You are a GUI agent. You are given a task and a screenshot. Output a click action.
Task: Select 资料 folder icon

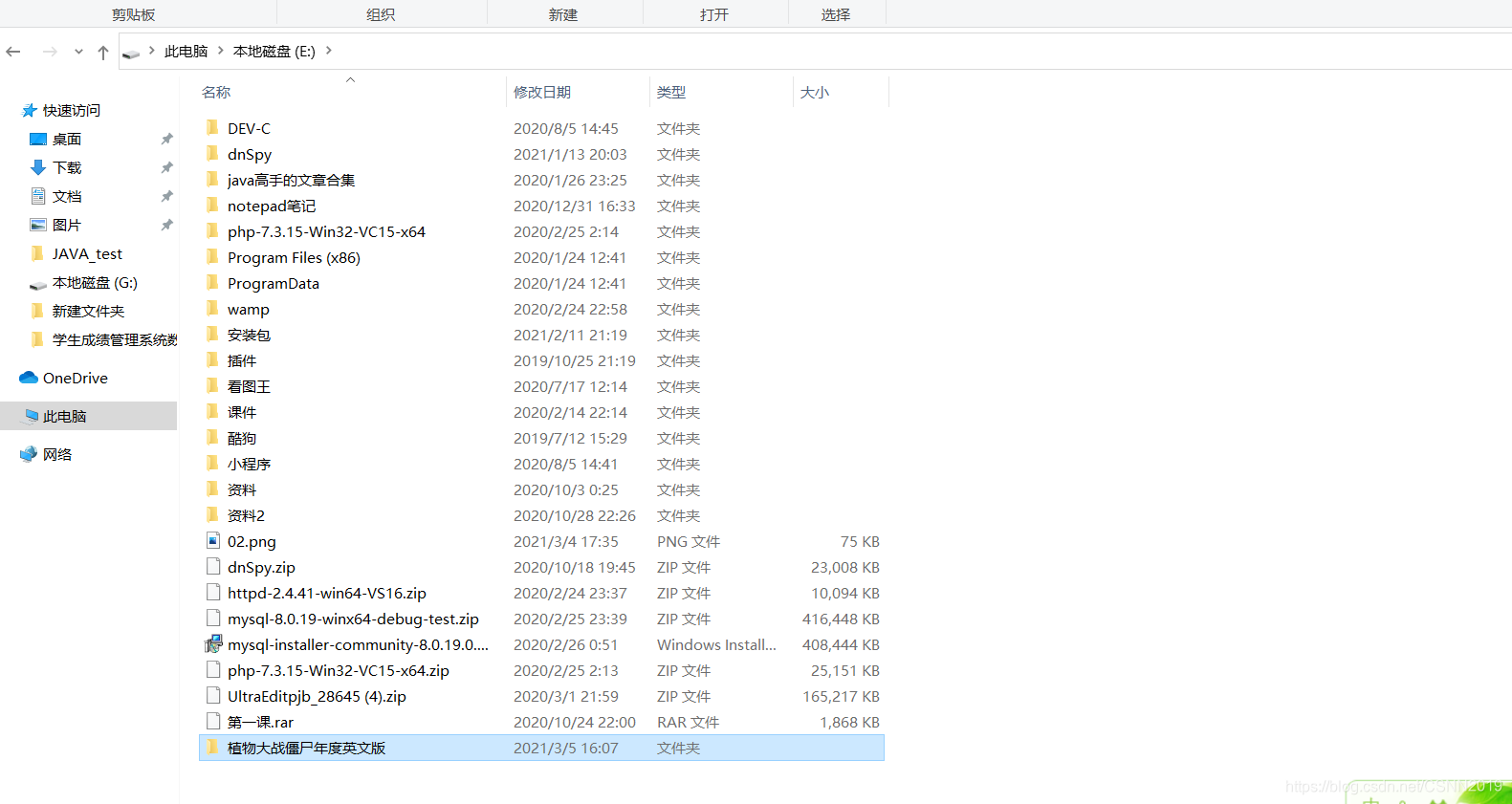tap(212, 489)
